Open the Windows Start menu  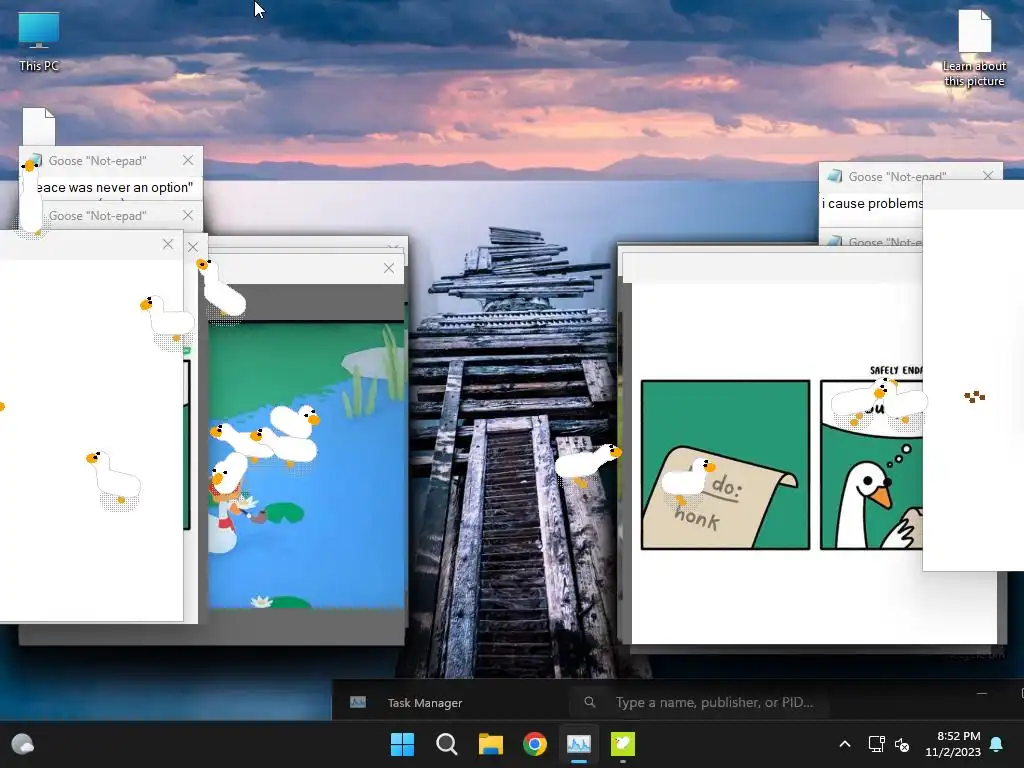402,744
